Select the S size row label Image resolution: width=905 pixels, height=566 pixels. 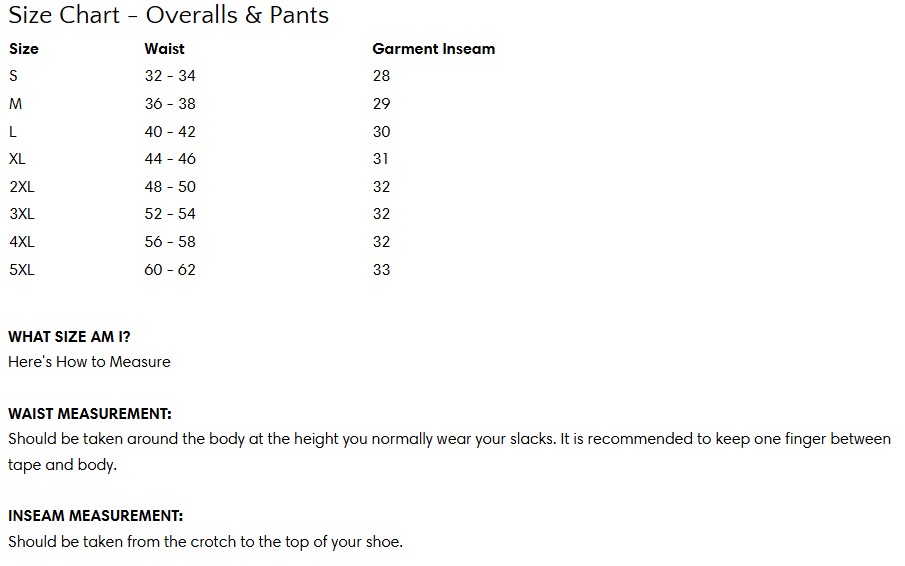pyautogui.click(x=13, y=76)
